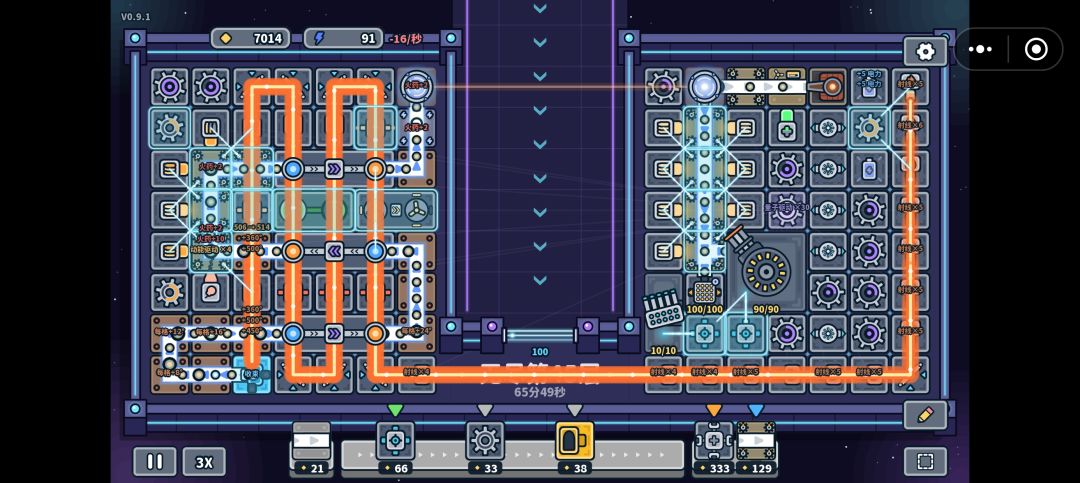
Task: Open the pencil edit mode button
Action: point(925,415)
